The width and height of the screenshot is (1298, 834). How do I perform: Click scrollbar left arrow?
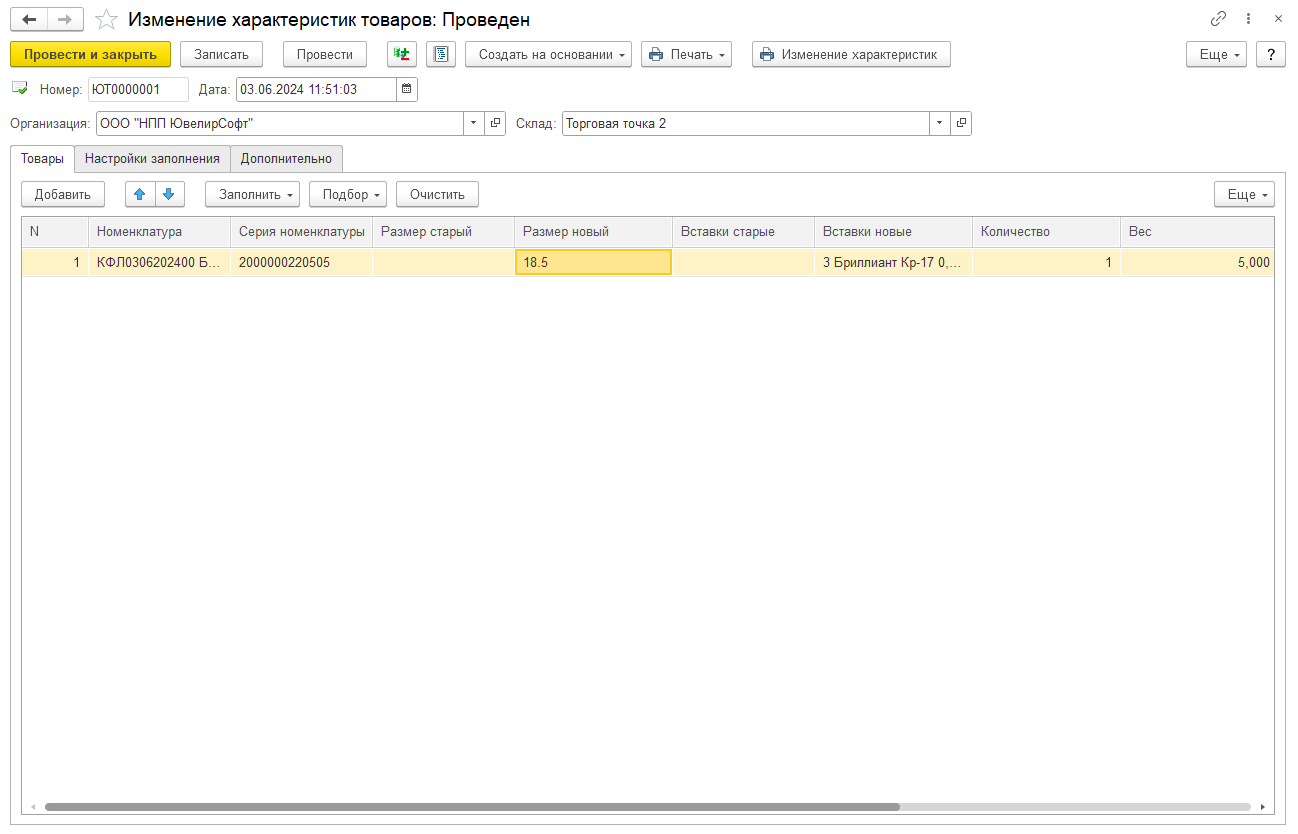pos(33,806)
